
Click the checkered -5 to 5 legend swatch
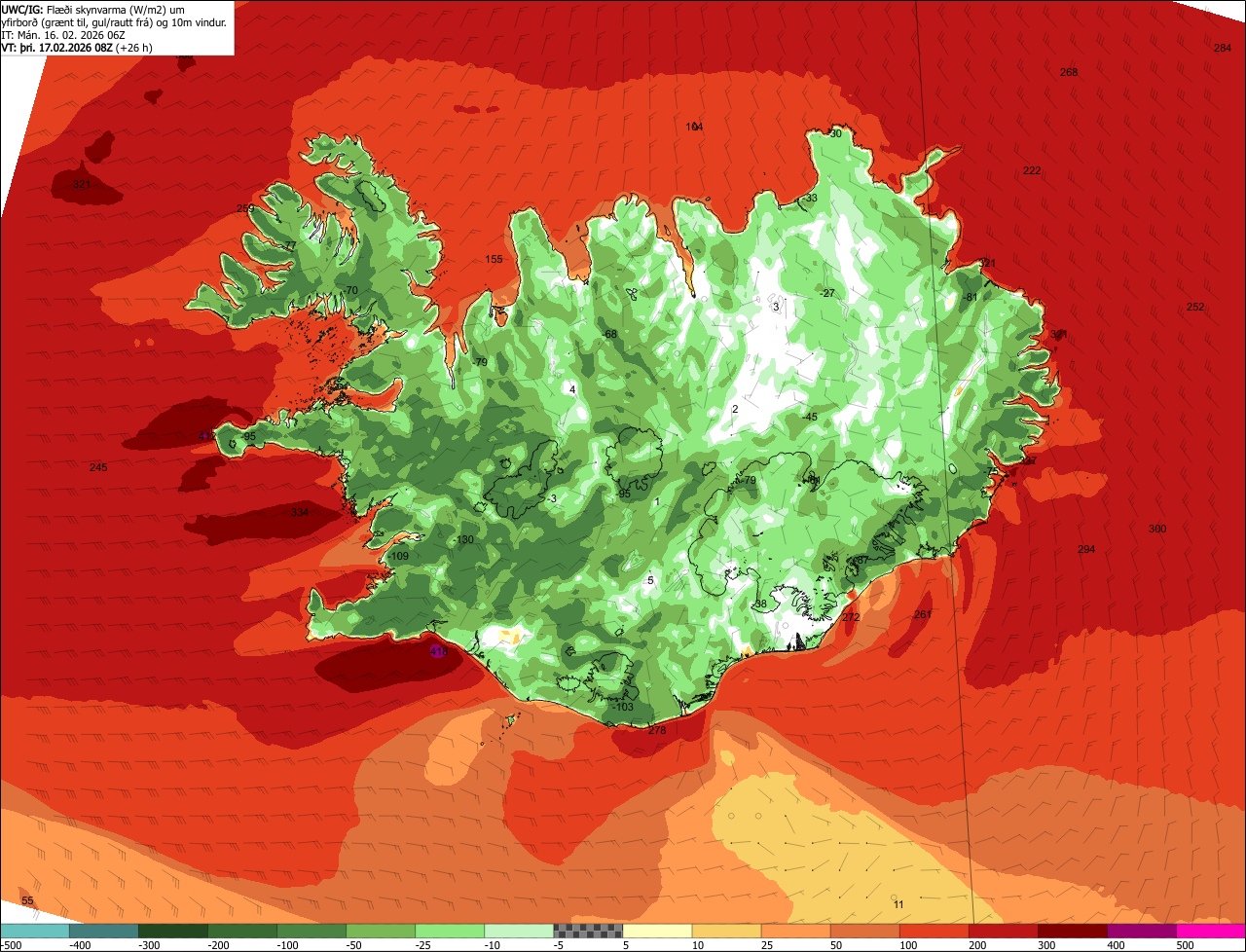pyautogui.click(x=588, y=931)
